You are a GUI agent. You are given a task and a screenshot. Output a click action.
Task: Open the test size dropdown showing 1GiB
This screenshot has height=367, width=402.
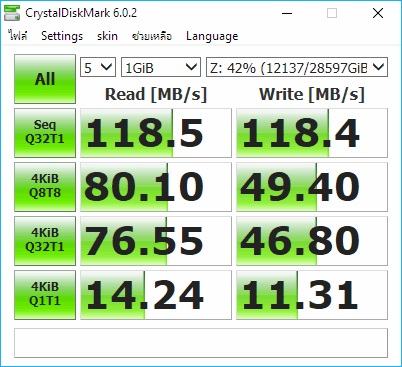161,67
